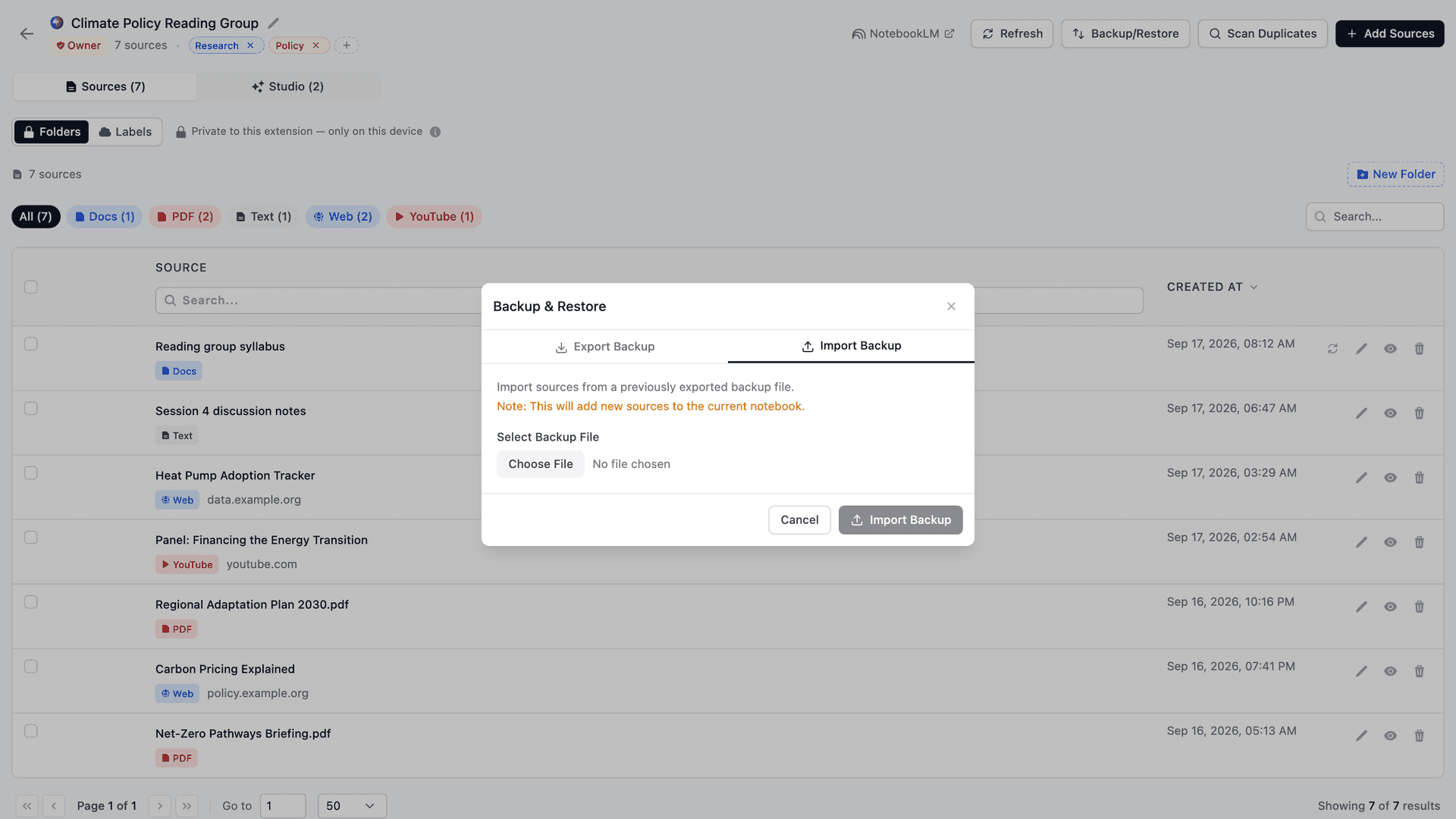Preview the Heat Pump Adoption Tracker source
This screenshot has width=1456, height=819.
1390,478
